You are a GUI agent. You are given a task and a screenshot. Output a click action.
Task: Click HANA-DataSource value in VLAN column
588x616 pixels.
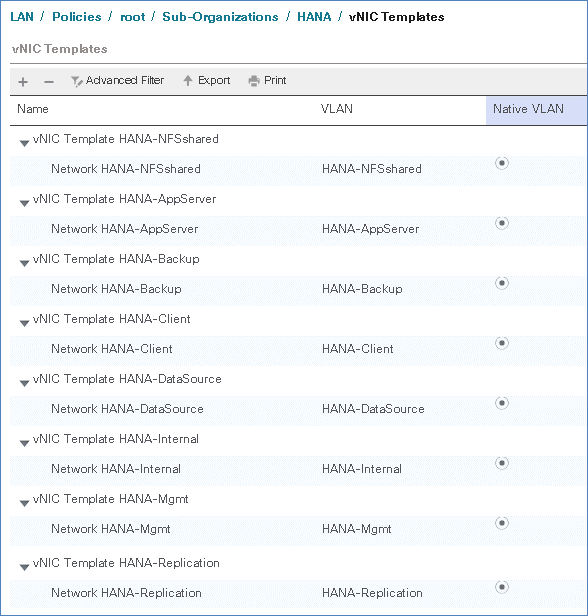(x=373, y=409)
